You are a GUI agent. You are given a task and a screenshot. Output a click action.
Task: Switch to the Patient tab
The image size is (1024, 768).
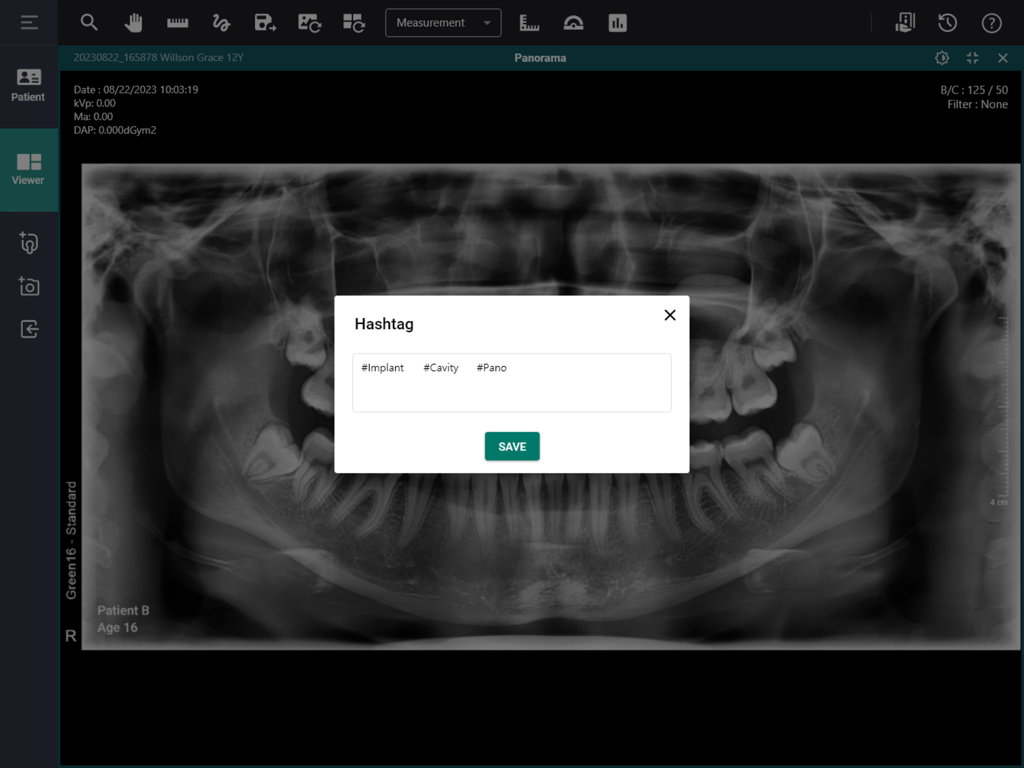[x=29, y=86]
